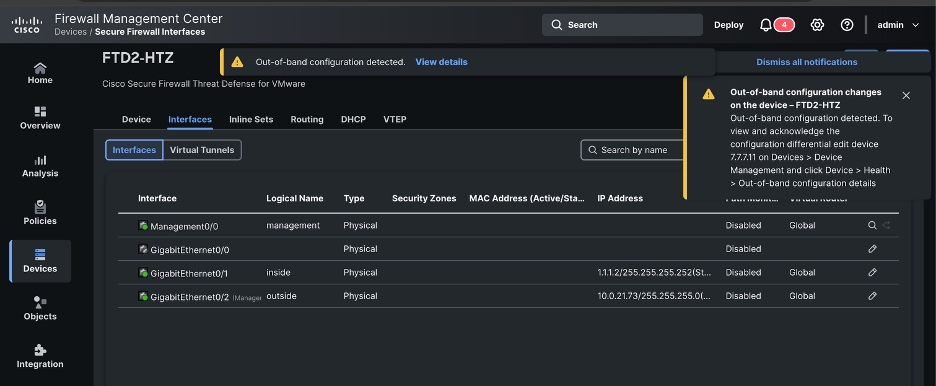
Task: Click notification count badge 4
Action: point(784,25)
